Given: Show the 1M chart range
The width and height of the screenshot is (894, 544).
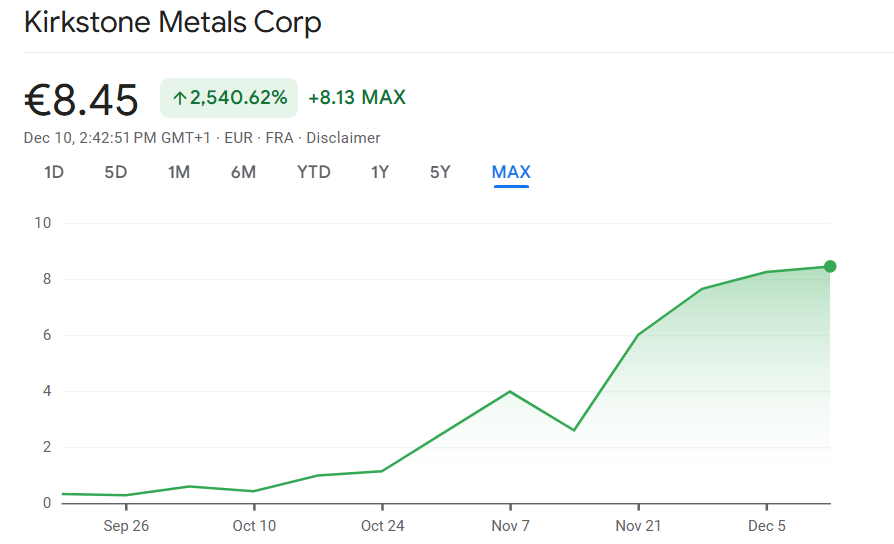Looking at the screenshot, I should [179, 172].
